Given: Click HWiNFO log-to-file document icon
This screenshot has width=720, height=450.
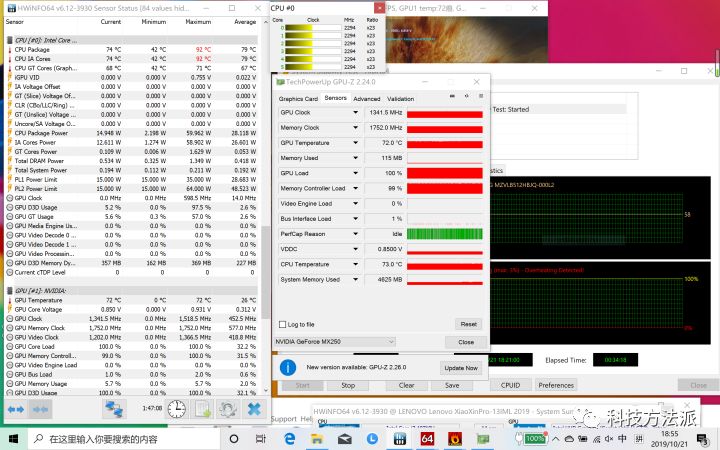Looking at the screenshot, I should pyautogui.click(x=203, y=409).
